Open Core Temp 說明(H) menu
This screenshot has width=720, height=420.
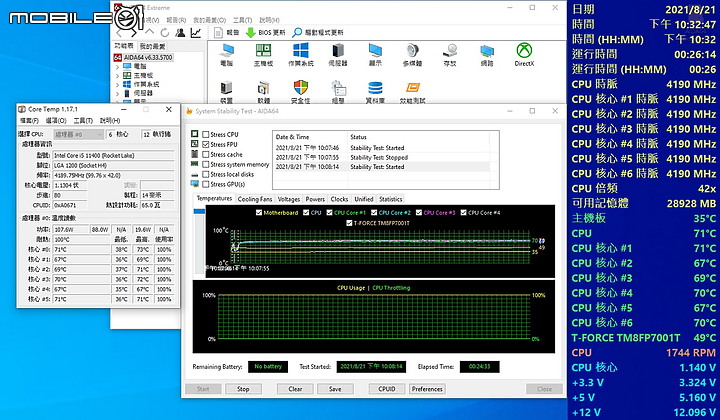[x=110, y=120]
